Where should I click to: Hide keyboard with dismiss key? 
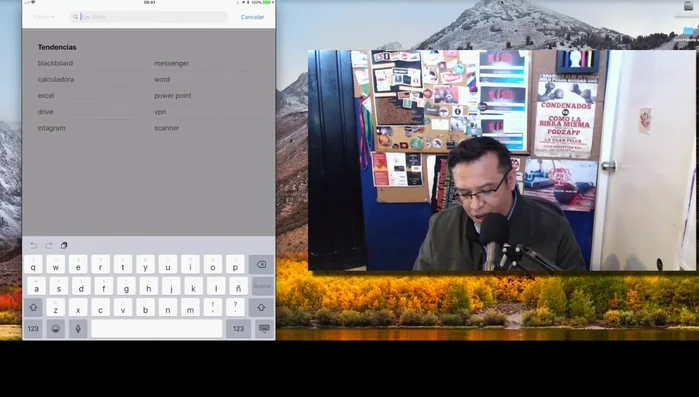pos(264,329)
